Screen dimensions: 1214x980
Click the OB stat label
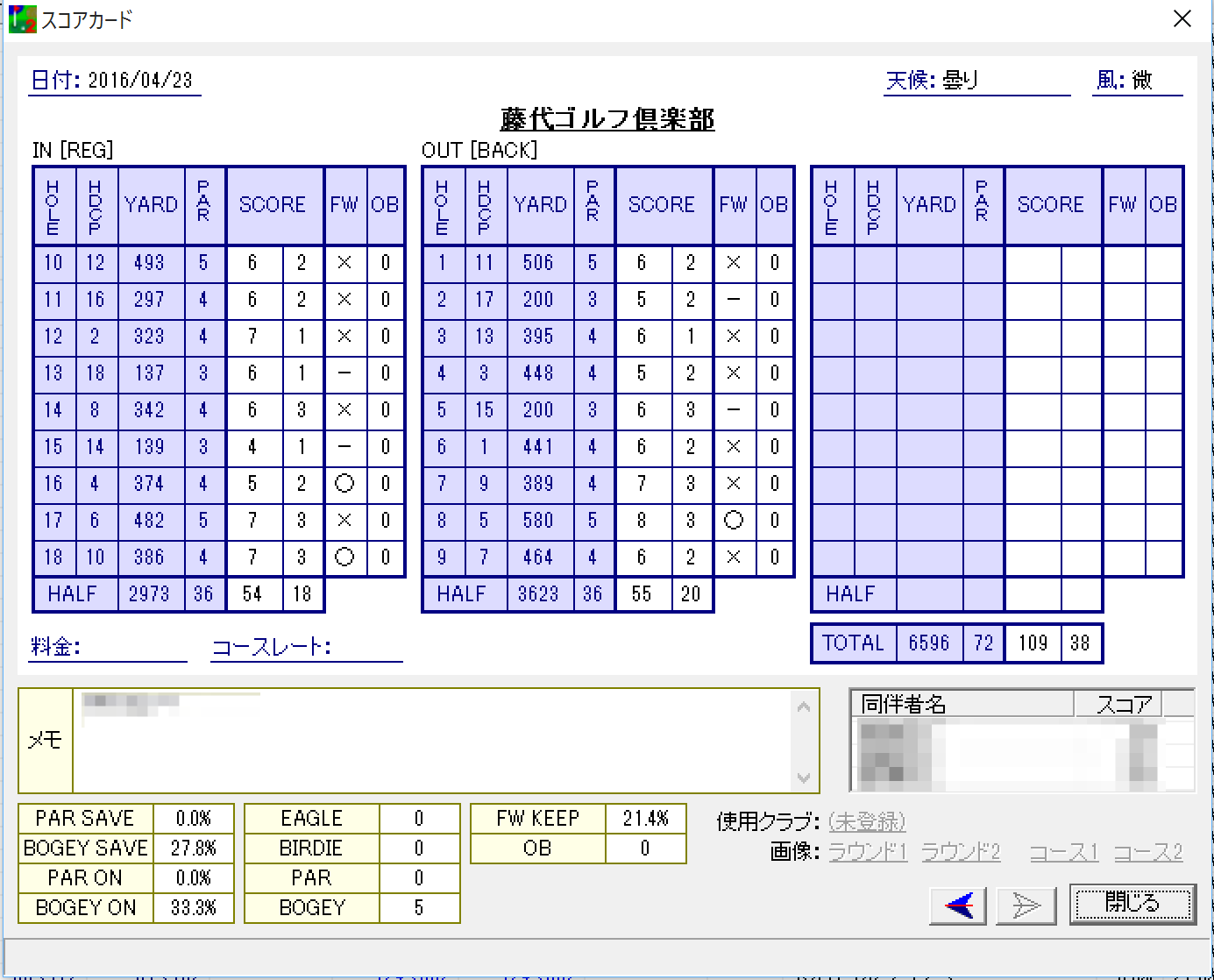click(537, 849)
